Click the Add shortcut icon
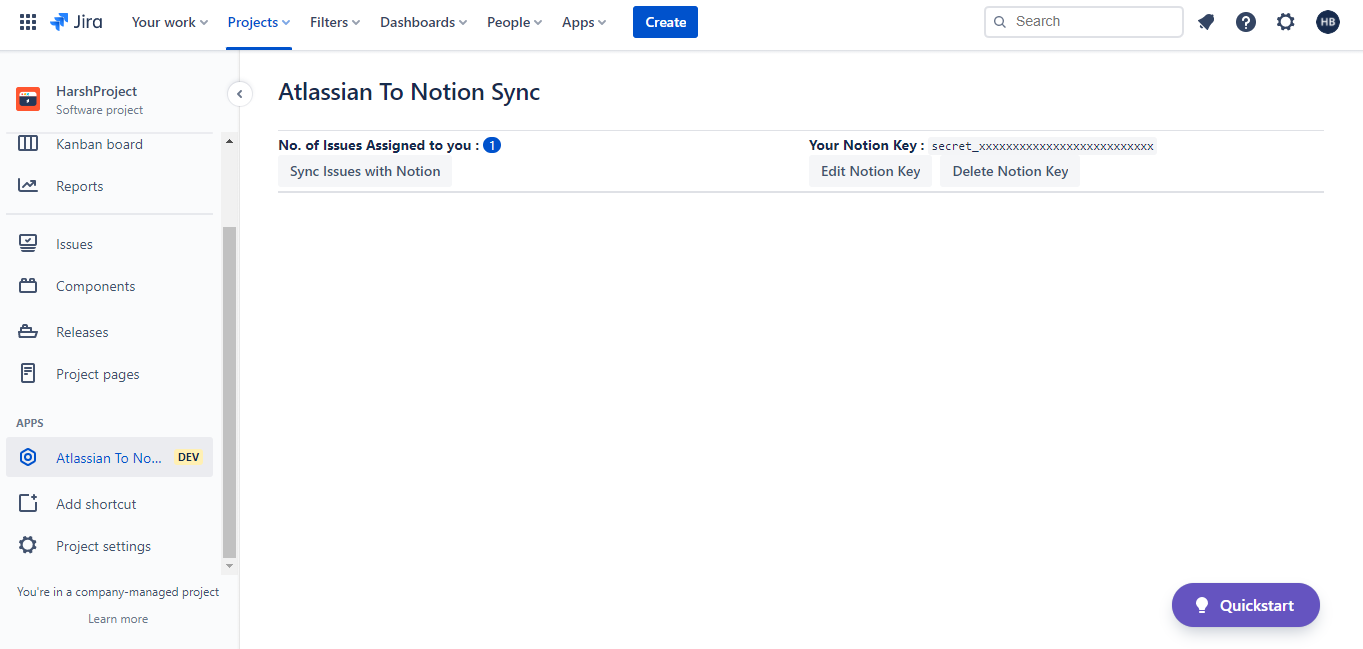Viewport: 1363px width, 649px height. point(28,504)
